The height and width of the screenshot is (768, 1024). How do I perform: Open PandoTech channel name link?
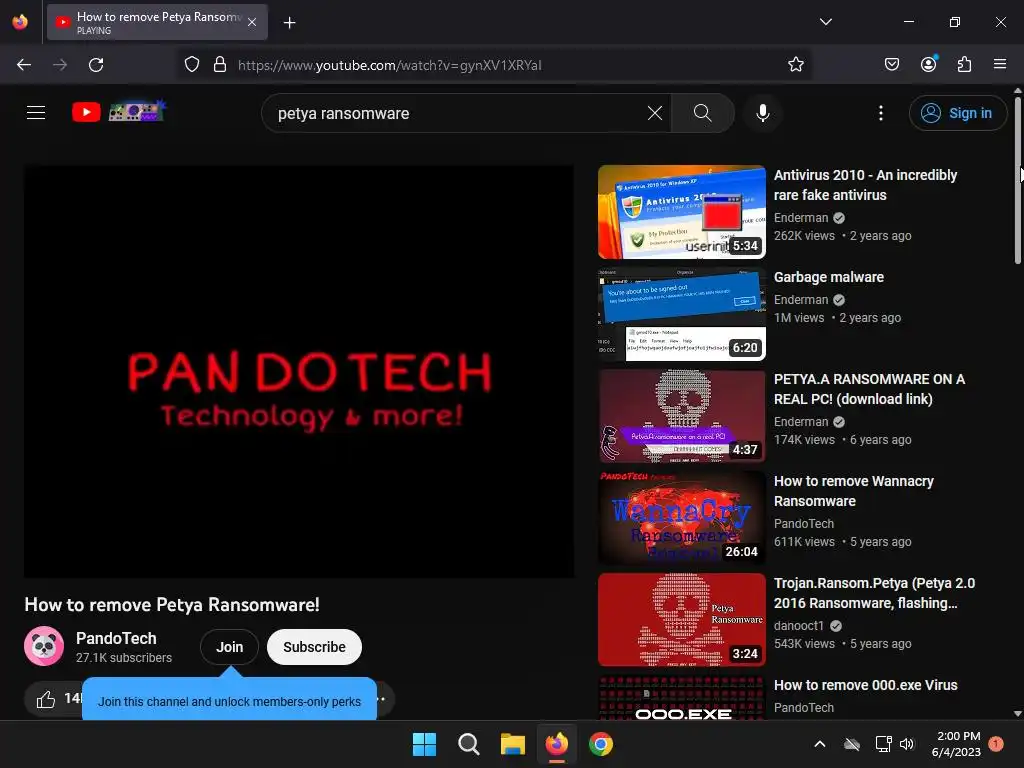[x=116, y=639]
